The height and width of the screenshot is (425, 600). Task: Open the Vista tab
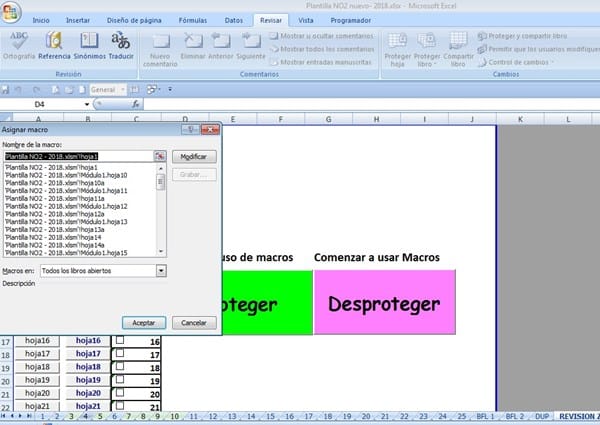305,20
